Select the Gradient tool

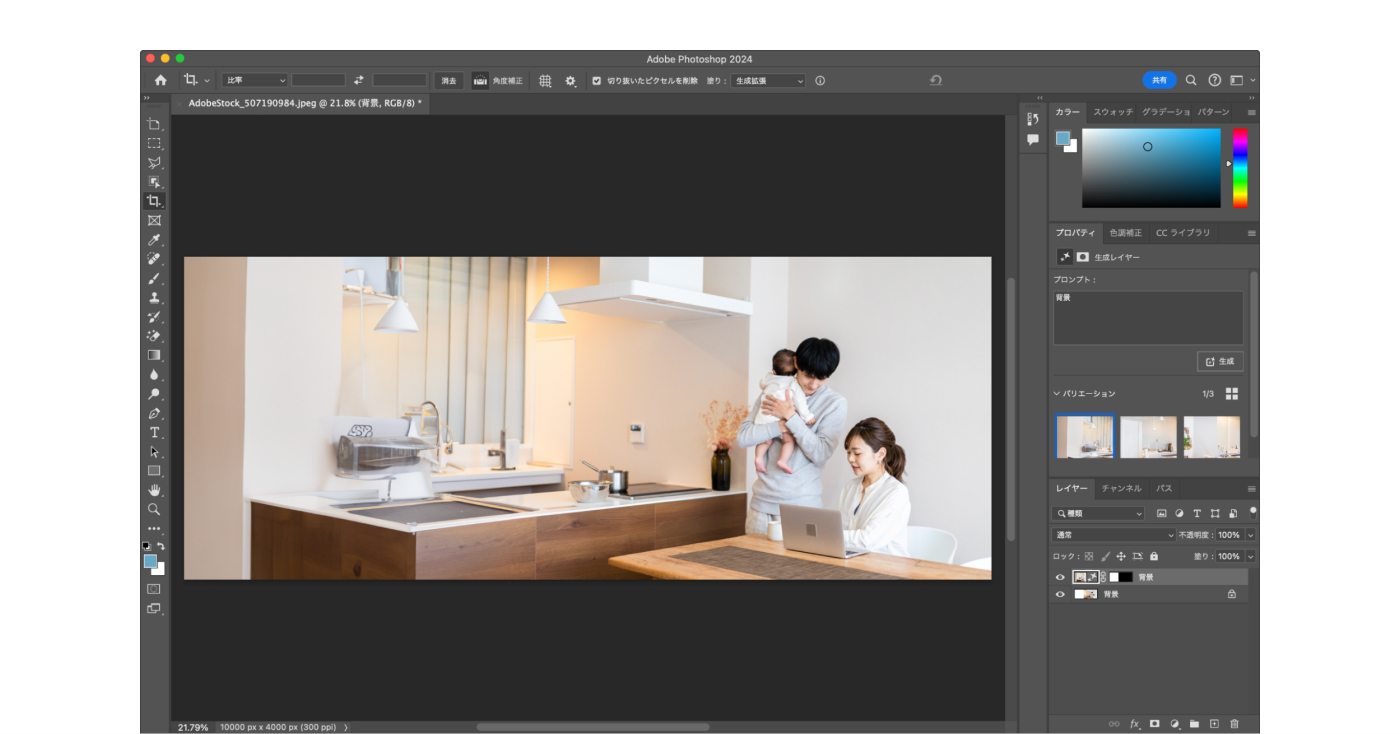point(154,355)
